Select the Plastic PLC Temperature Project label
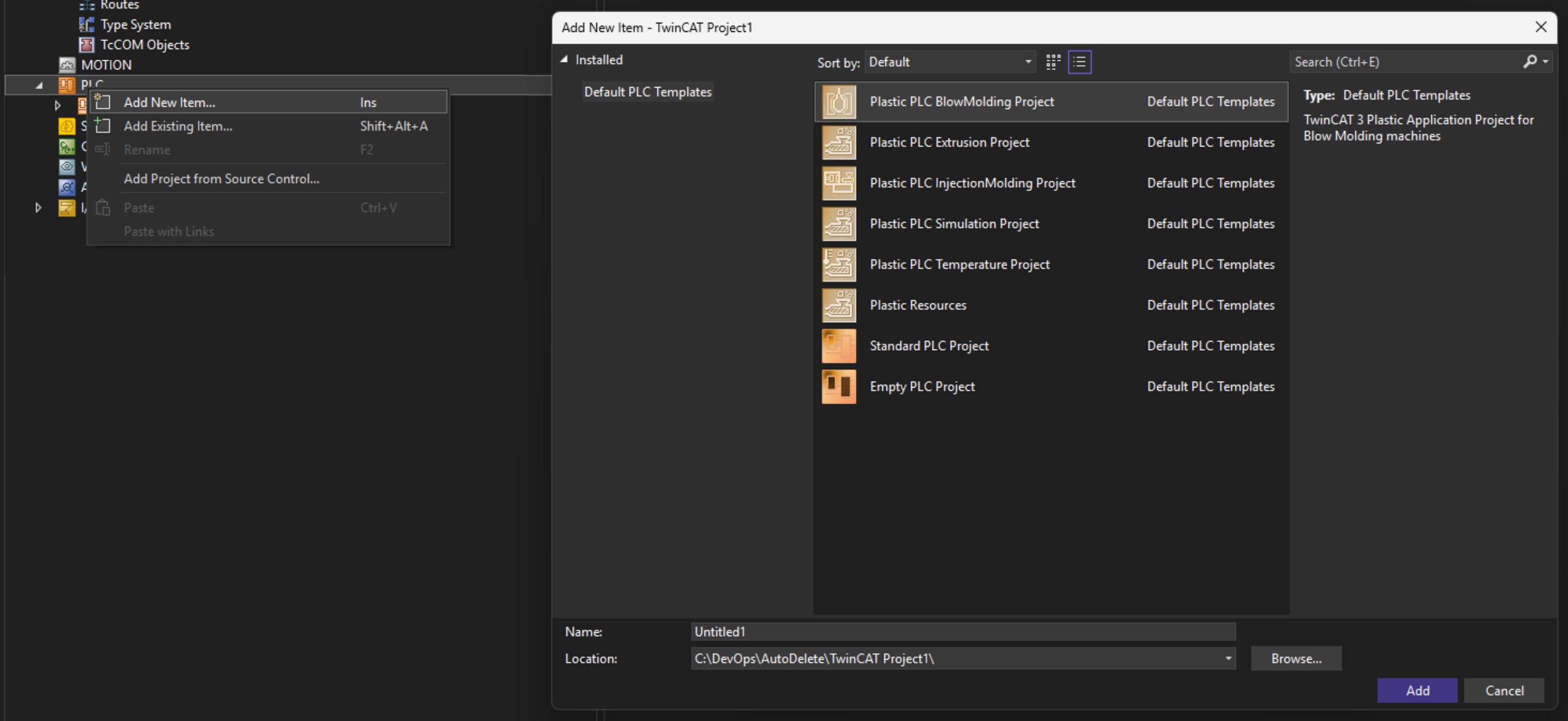 pyautogui.click(x=959, y=265)
